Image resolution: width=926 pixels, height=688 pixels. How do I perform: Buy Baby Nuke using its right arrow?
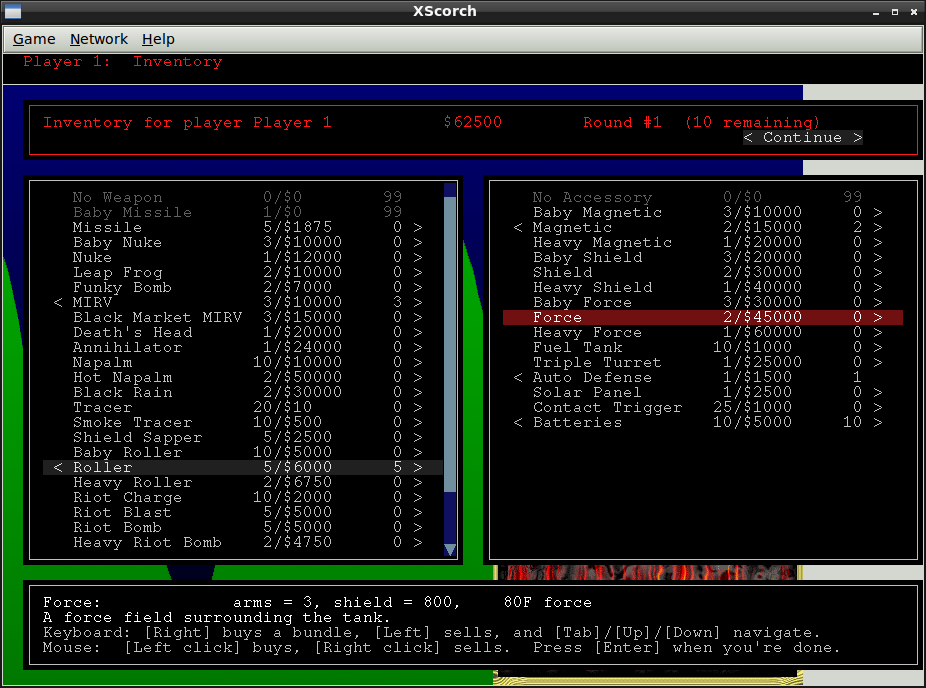tap(418, 242)
